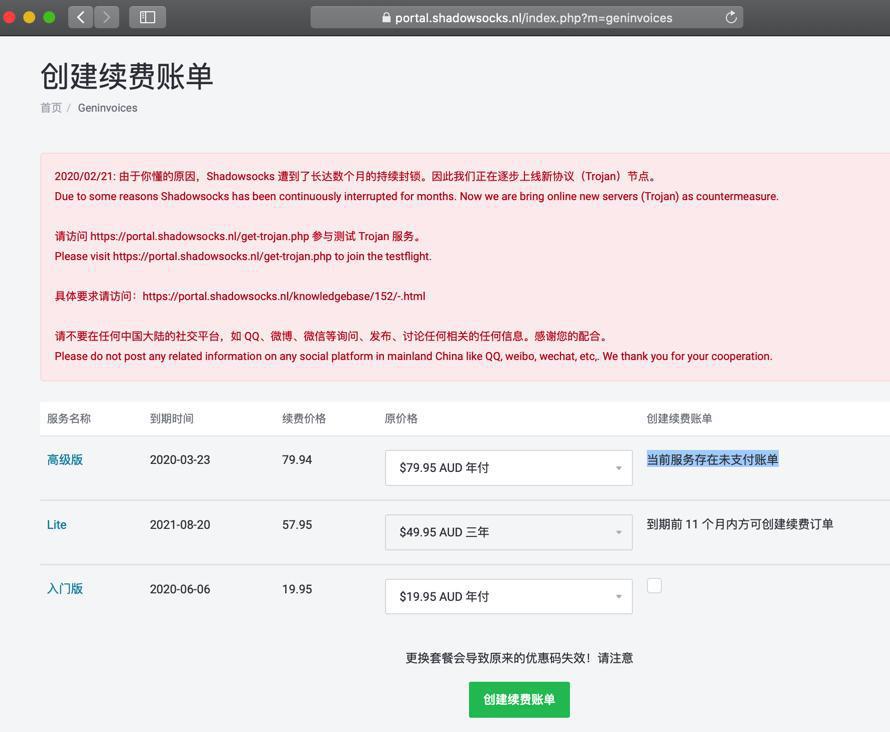This screenshot has height=732, width=890.
Task: Click expiry date 2020-06-06
Action: tap(180, 589)
